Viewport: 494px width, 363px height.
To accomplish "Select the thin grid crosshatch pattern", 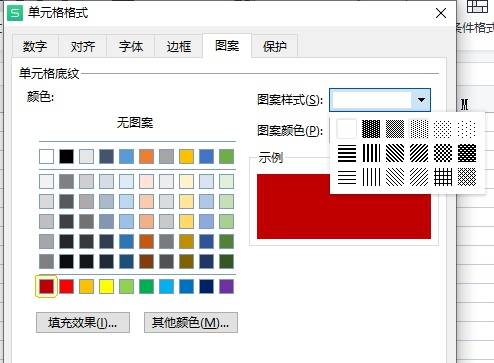I will tap(443, 177).
